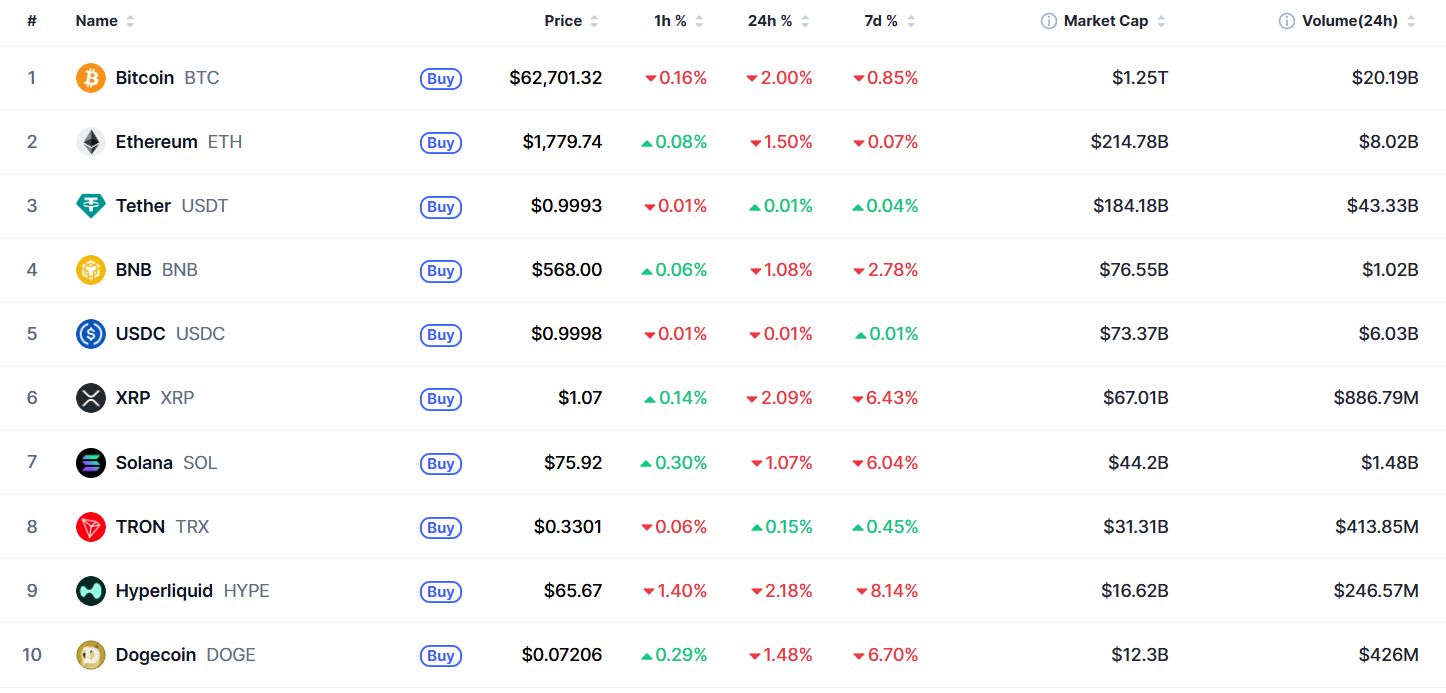Click the BNB yellow logo icon
This screenshot has width=1446, height=693.
(91, 270)
